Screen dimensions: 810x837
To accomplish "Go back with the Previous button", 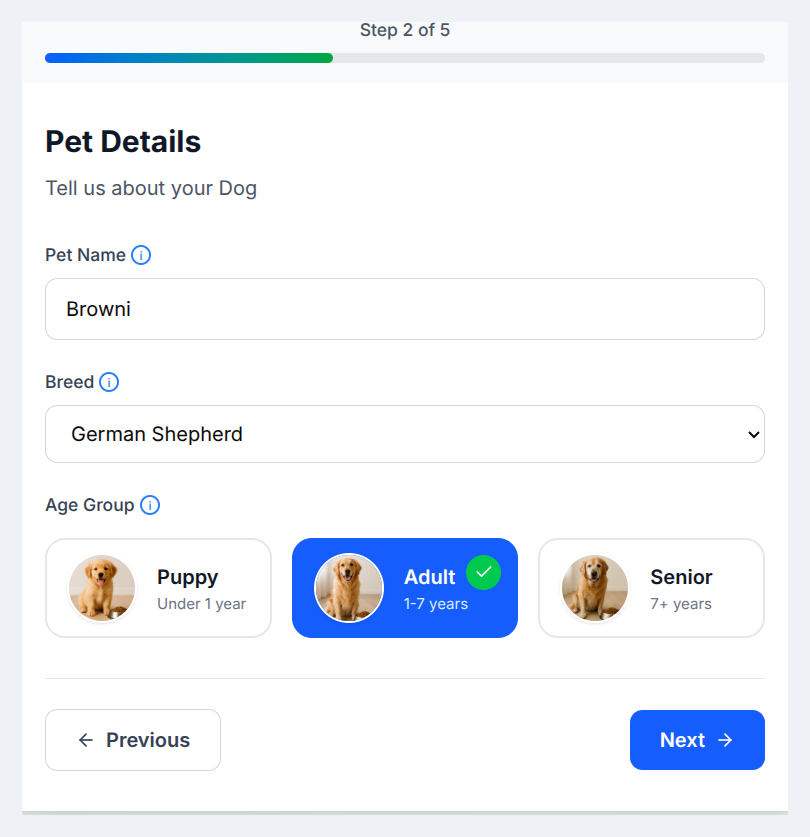I will [x=132, y=740].
